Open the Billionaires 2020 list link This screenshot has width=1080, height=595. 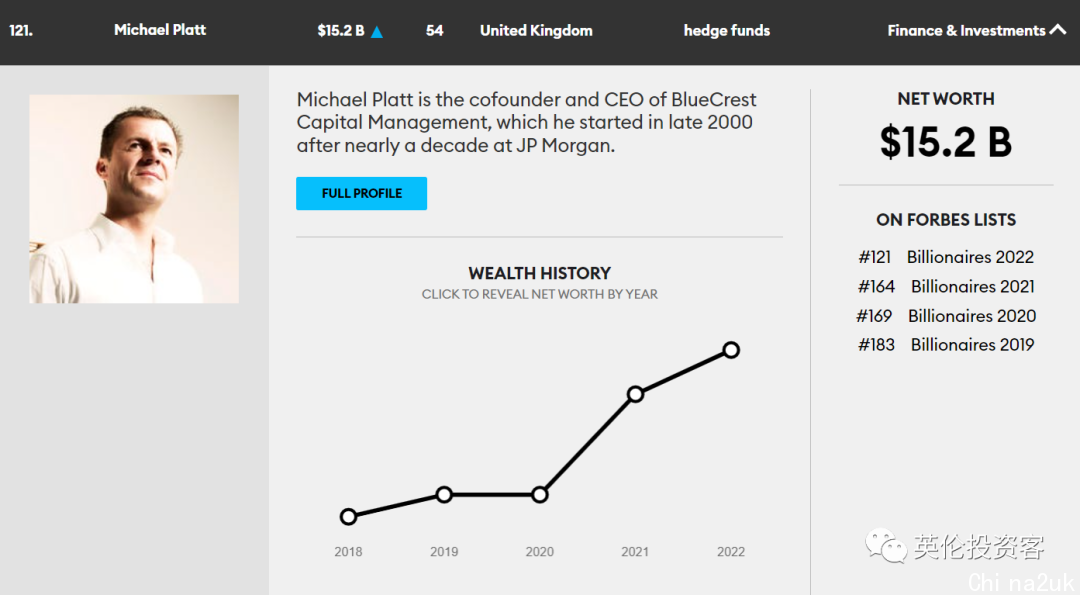tap(972, 316)
